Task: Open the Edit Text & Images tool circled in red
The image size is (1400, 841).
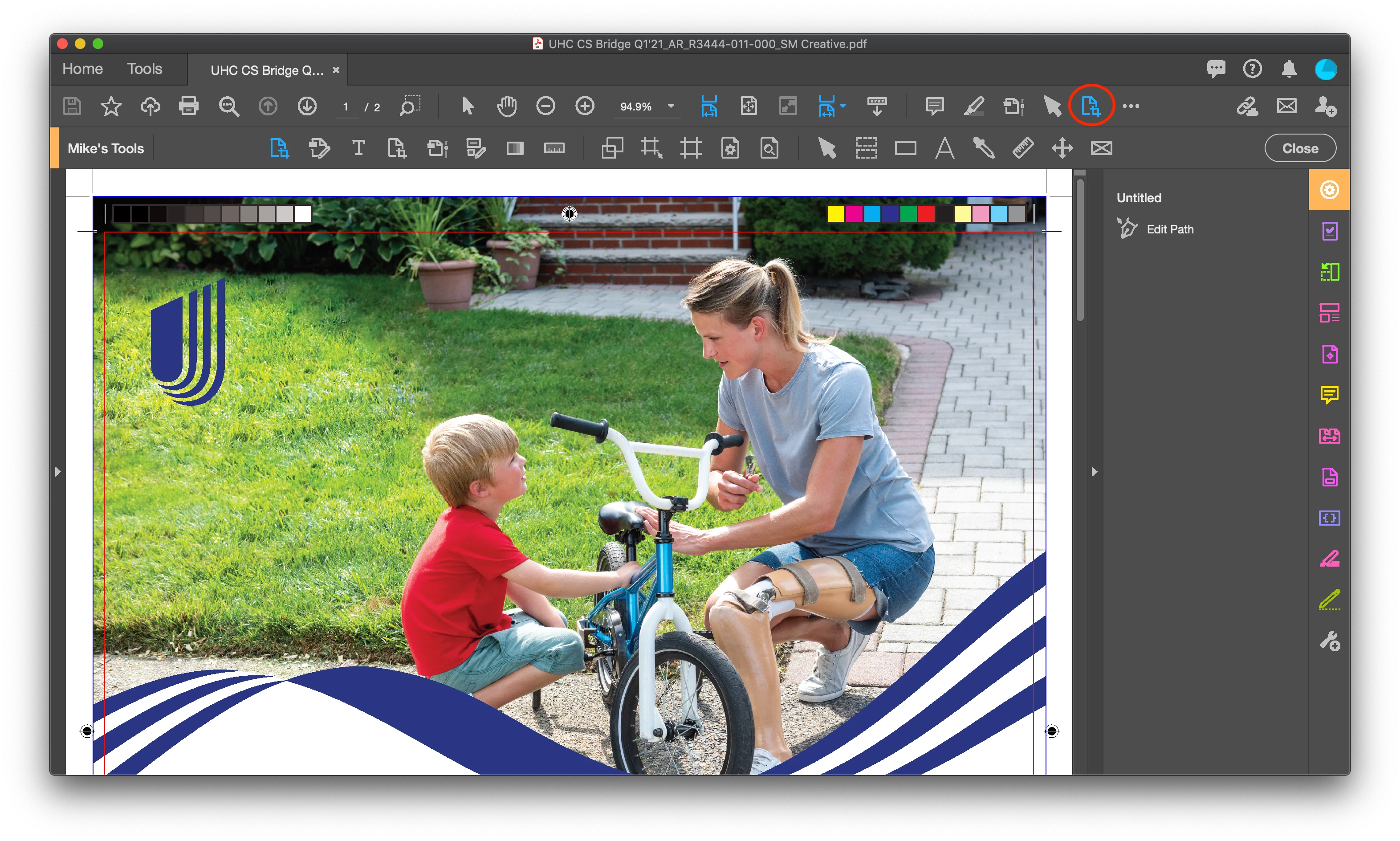Action: point(1091,106)
